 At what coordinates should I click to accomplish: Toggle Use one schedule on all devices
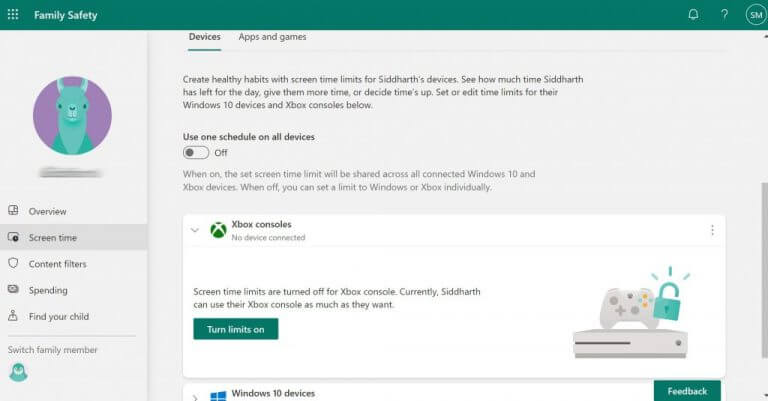(195, 153)
